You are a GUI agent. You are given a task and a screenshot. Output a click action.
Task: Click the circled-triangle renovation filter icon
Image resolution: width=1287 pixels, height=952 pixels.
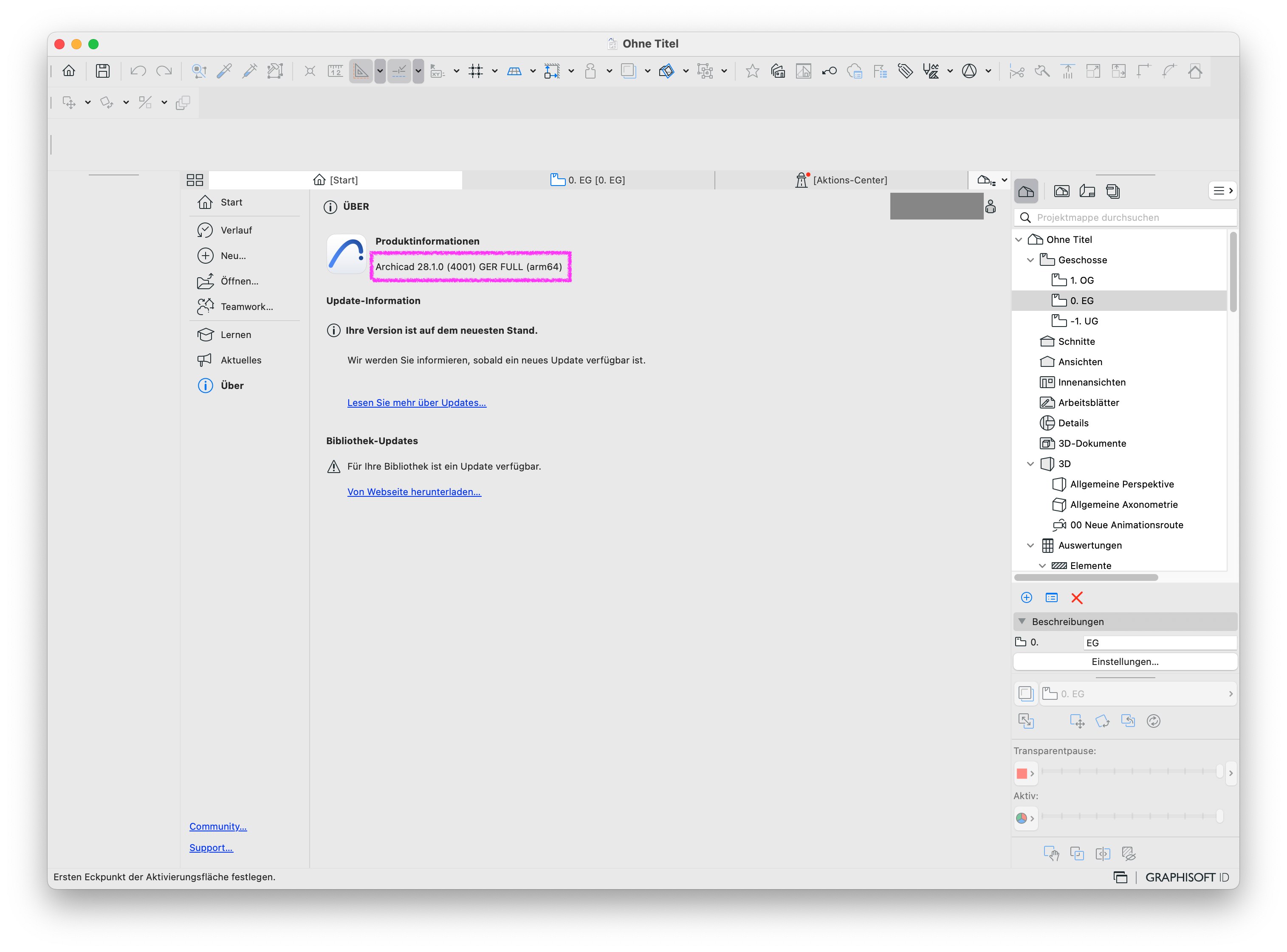point(969,71)
